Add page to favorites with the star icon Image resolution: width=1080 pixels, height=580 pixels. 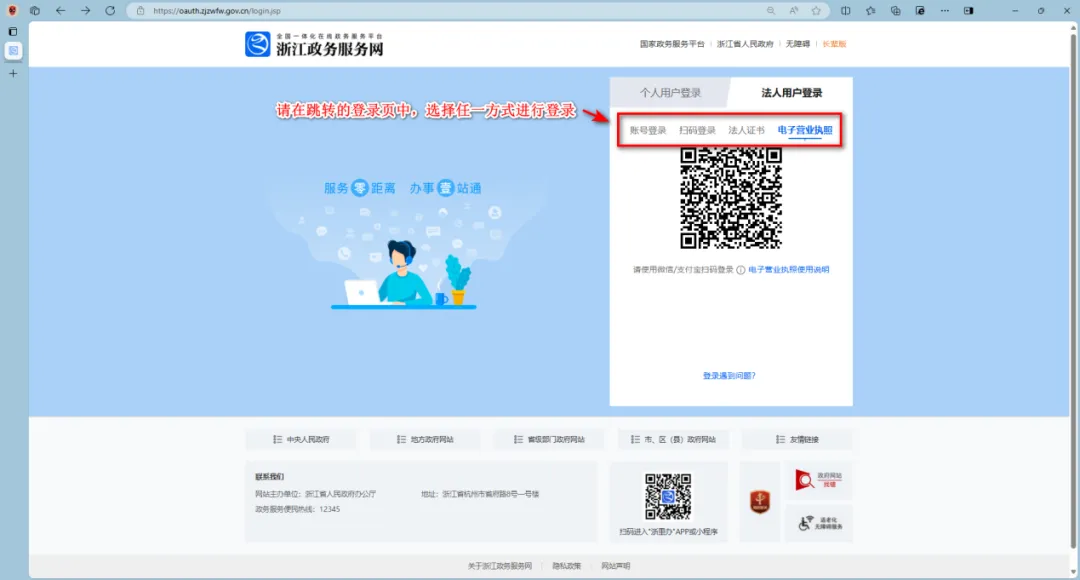coord(816,11)
